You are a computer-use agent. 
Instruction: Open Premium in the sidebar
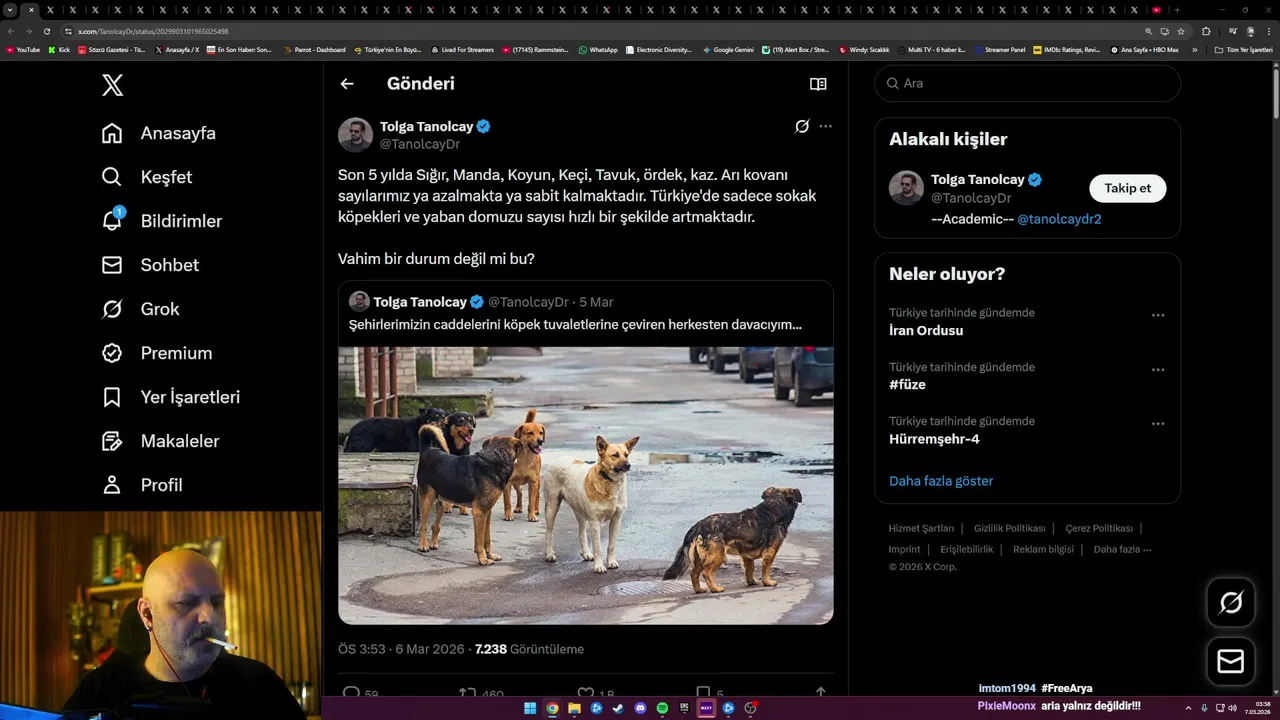157,353
